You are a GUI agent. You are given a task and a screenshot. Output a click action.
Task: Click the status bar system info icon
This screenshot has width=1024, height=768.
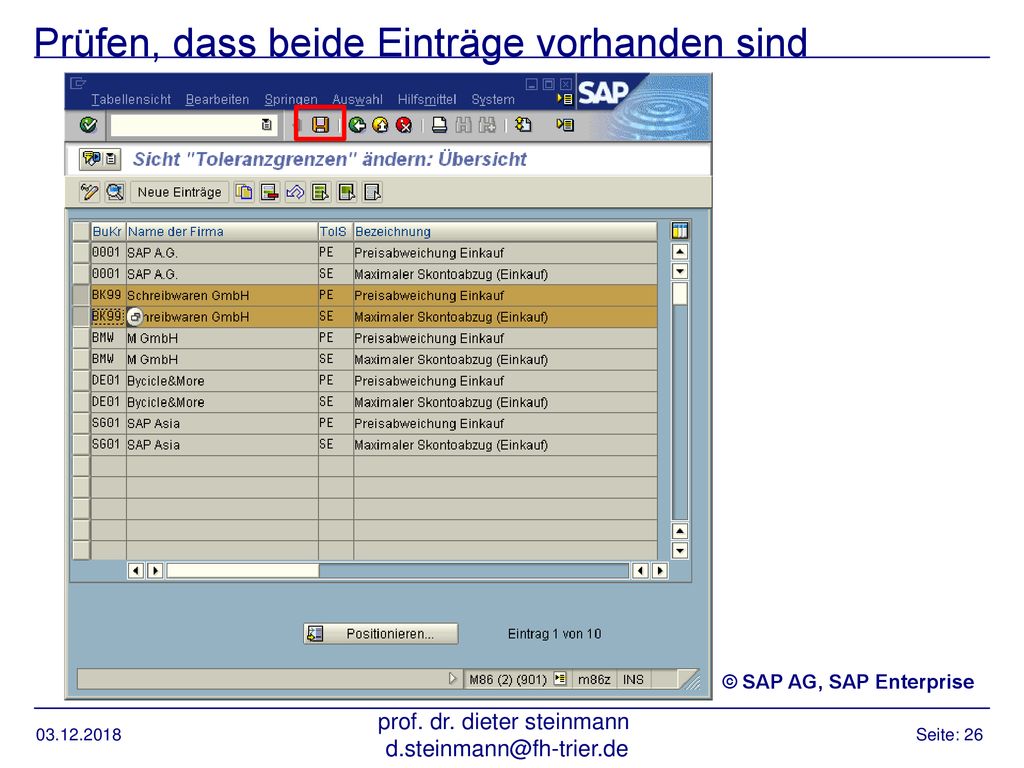pos(560,679)
